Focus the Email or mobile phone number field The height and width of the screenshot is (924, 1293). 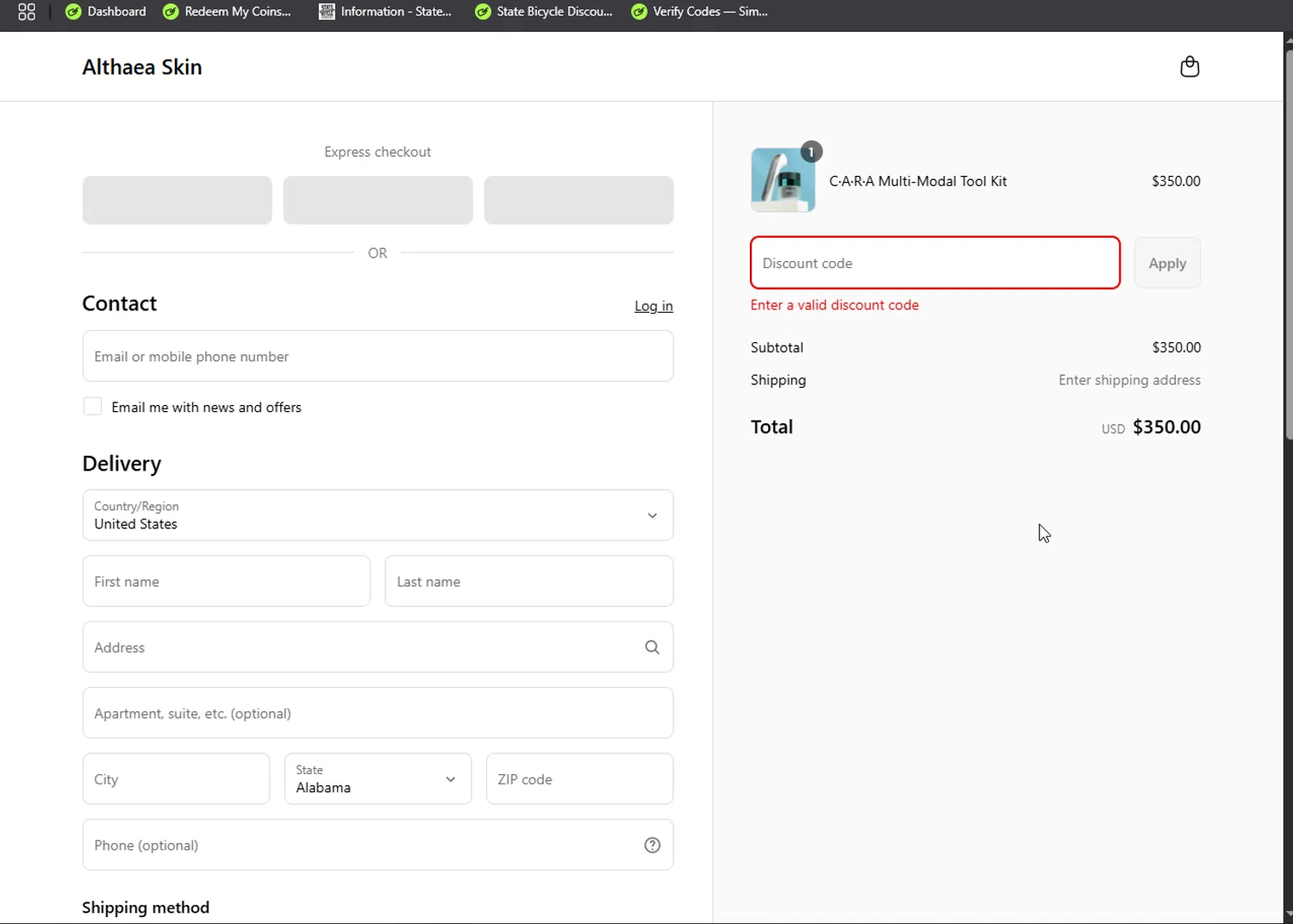(378, 356)
